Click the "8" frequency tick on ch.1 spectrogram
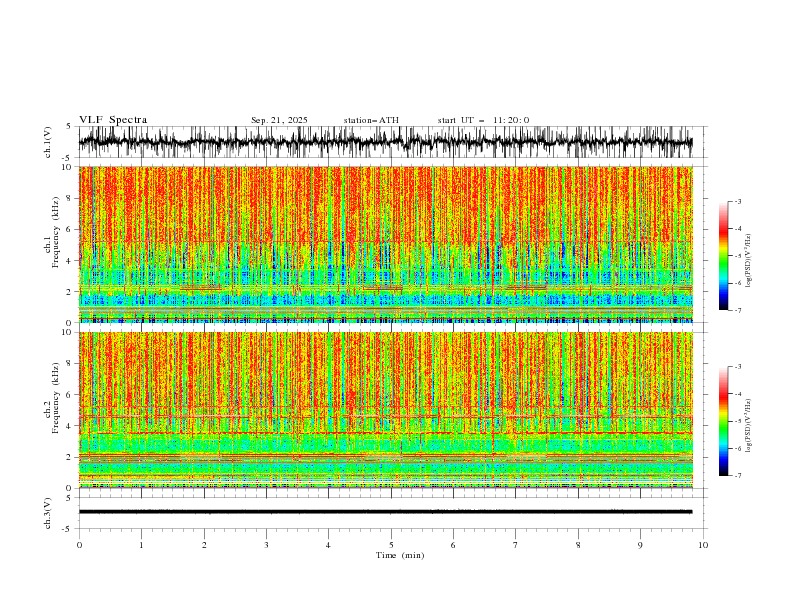The image size is (792, 612). [69, 198]
